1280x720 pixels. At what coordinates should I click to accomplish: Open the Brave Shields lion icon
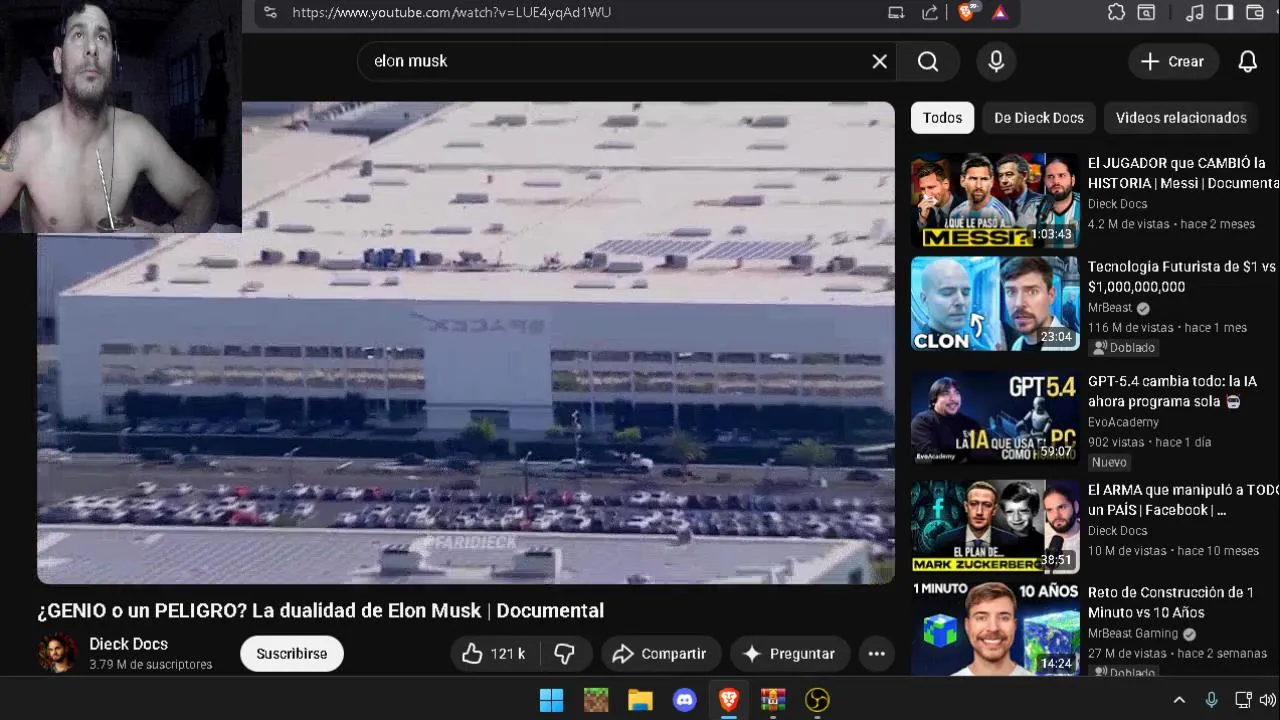click(x=966, y=12)
